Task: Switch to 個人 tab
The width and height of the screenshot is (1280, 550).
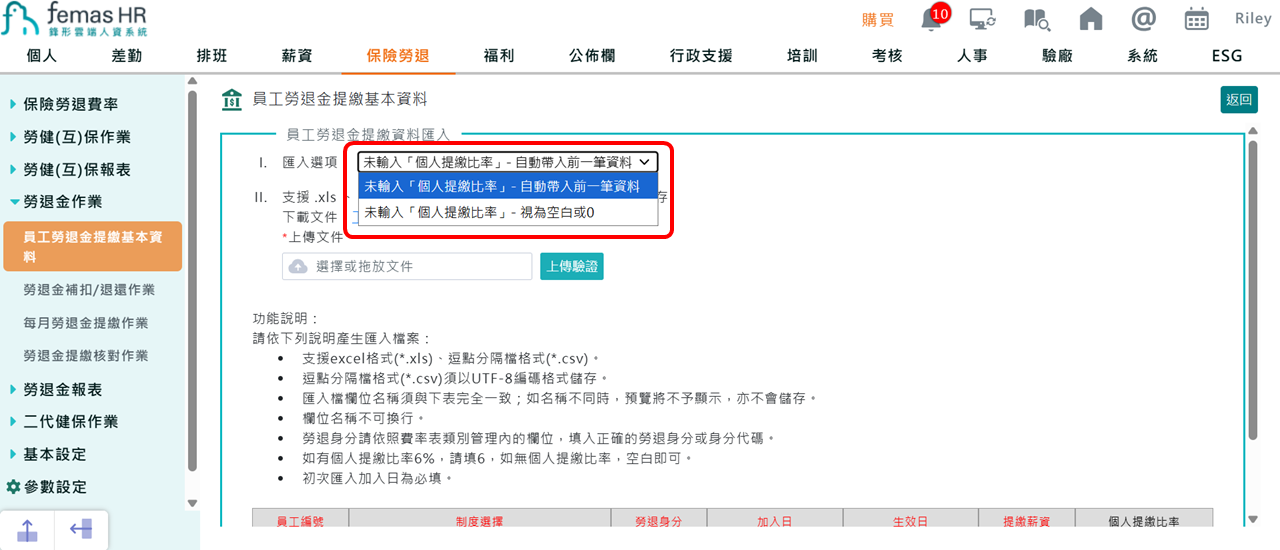Action: click(42, 56)
